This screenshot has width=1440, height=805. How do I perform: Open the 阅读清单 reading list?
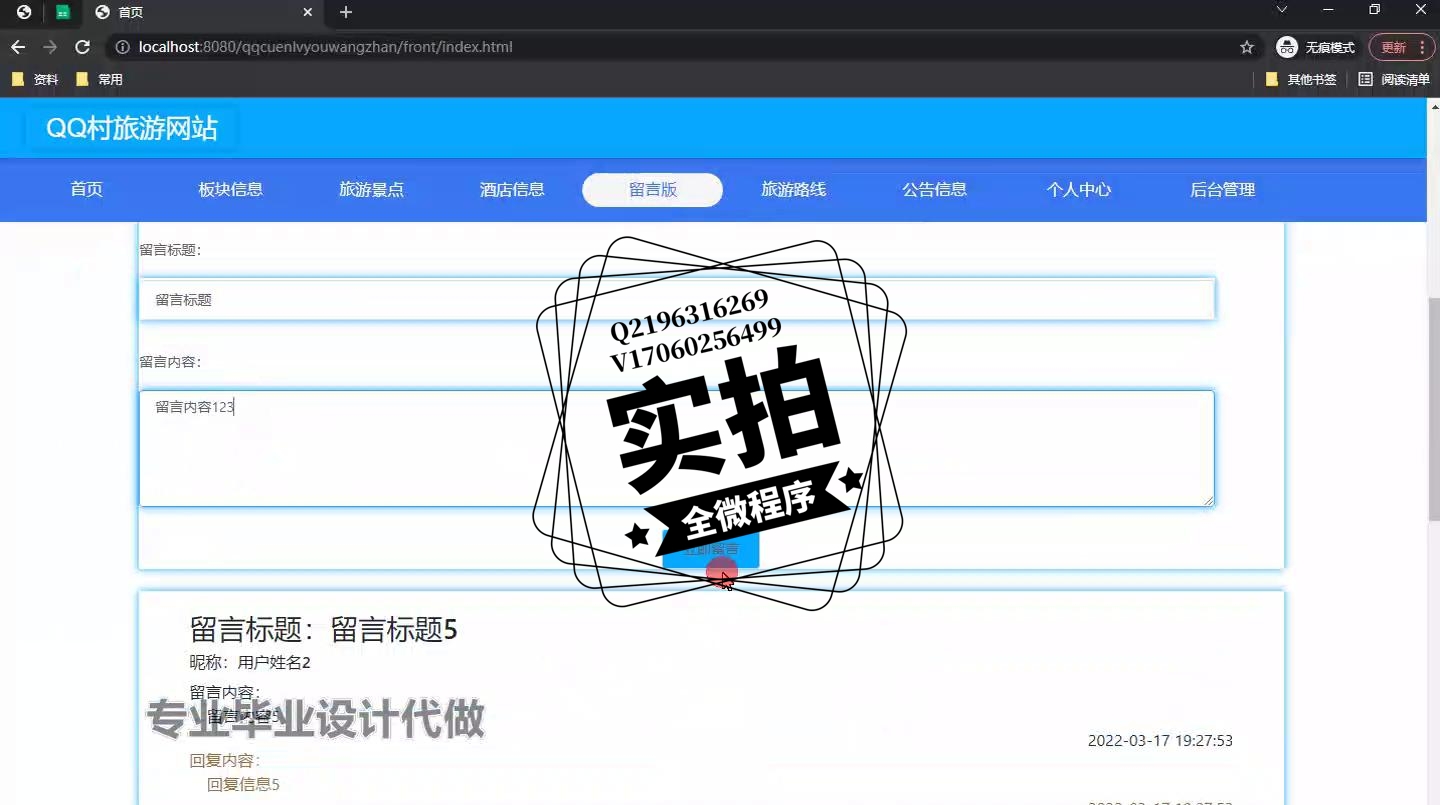point(1394,79)
